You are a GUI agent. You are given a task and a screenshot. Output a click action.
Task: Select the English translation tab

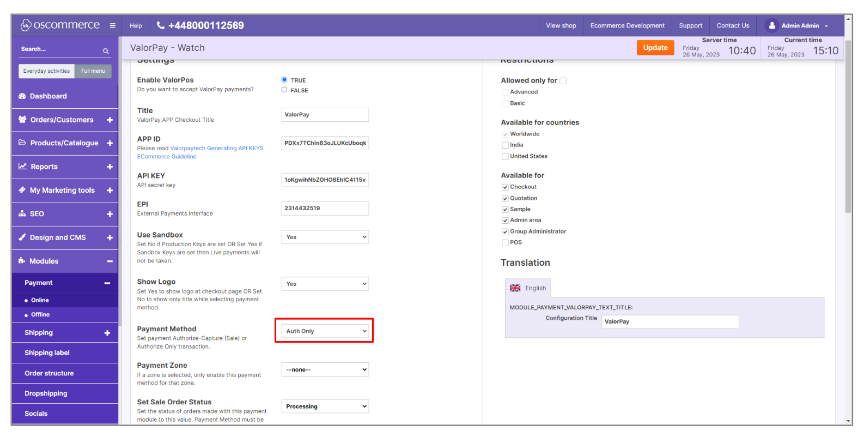point(528,288)
